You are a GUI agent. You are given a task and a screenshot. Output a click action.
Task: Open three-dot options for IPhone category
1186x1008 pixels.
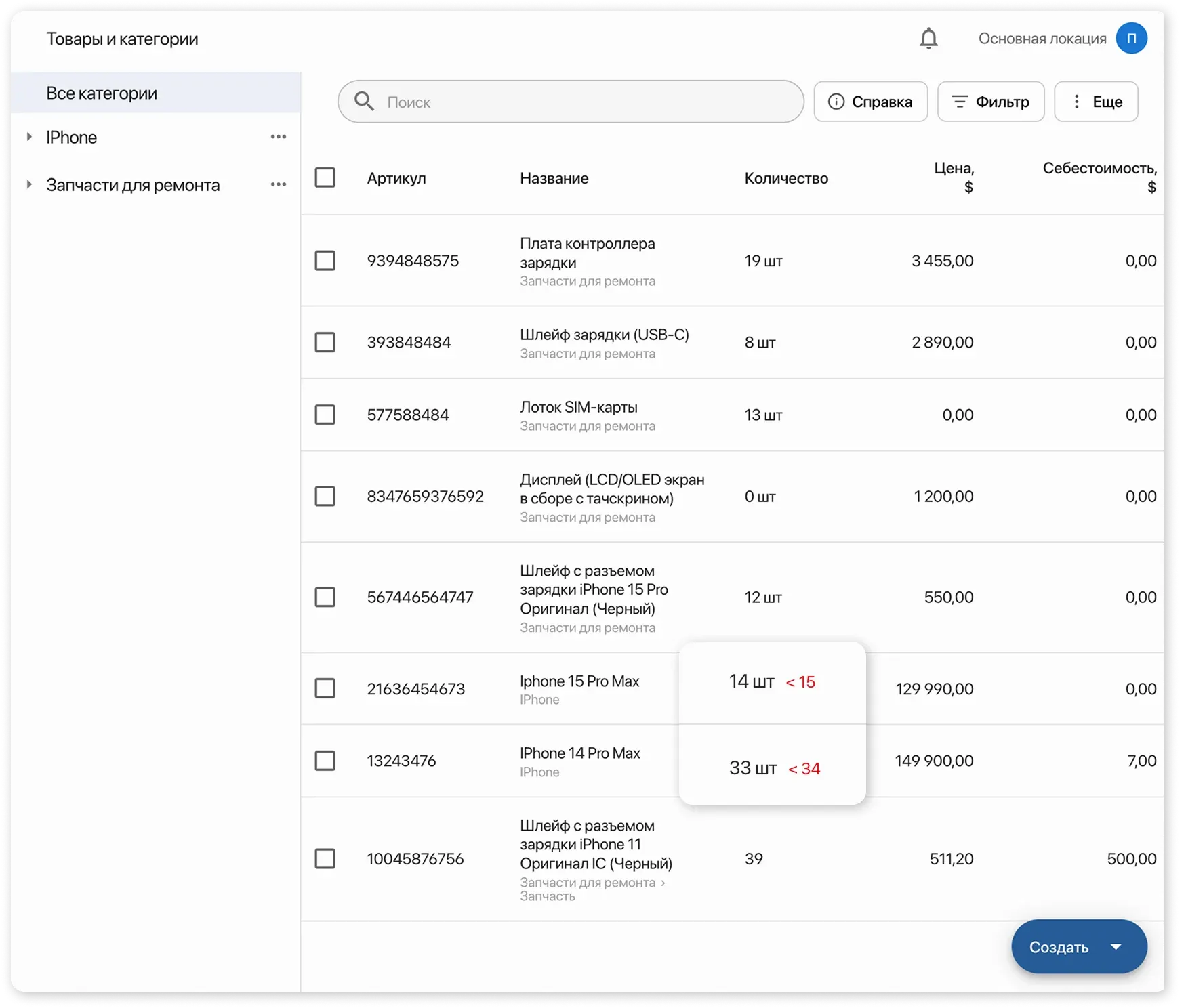click(x=278, y=137)
